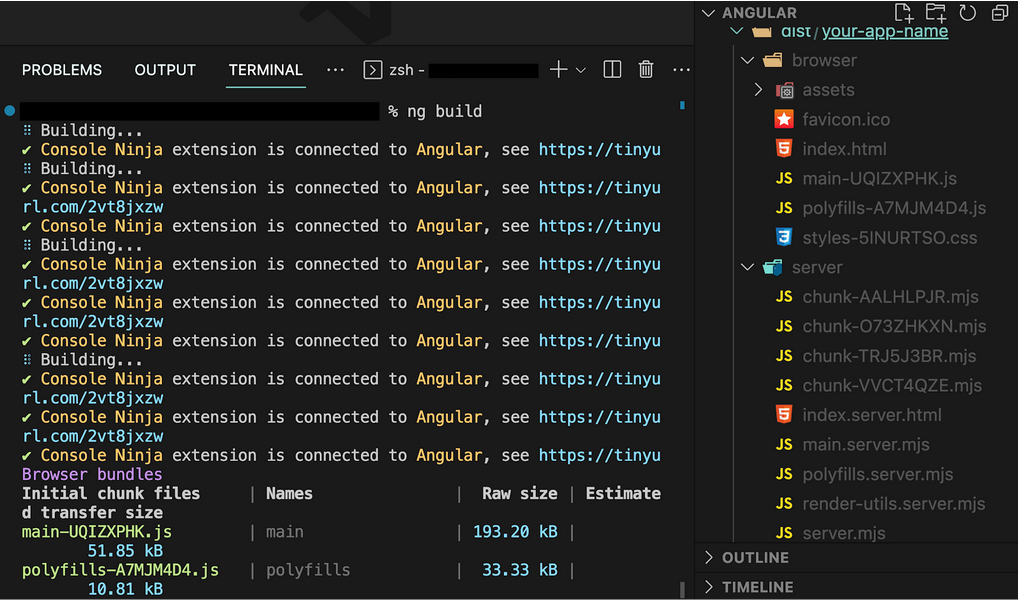This screenshot has height=600, width=1018.
Task: Switch to the OUTPUT tab
Action: pos(165,69)
